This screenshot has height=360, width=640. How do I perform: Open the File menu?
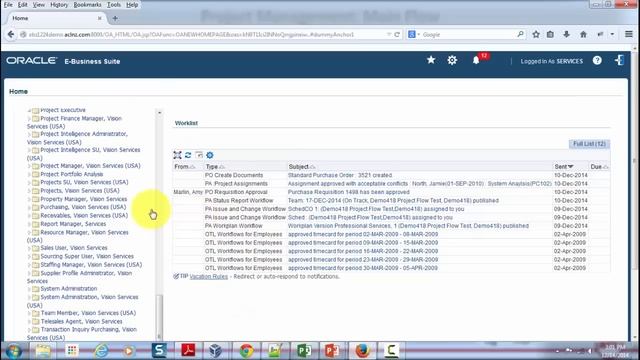click(8, 5)
